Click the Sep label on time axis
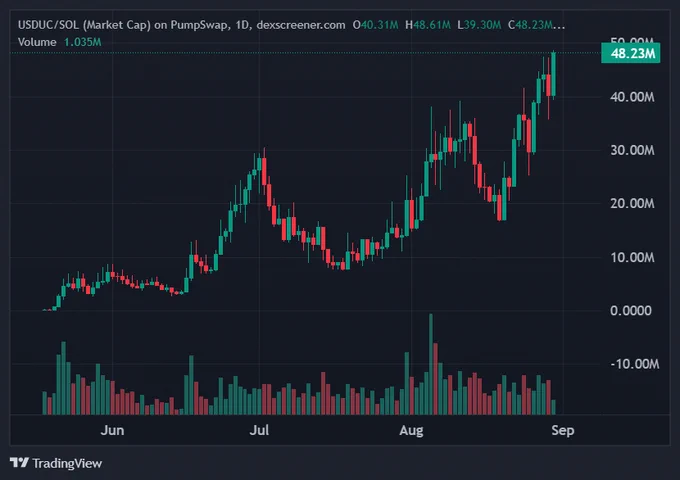This screenshot has height=480, width=680. [562, 430]
